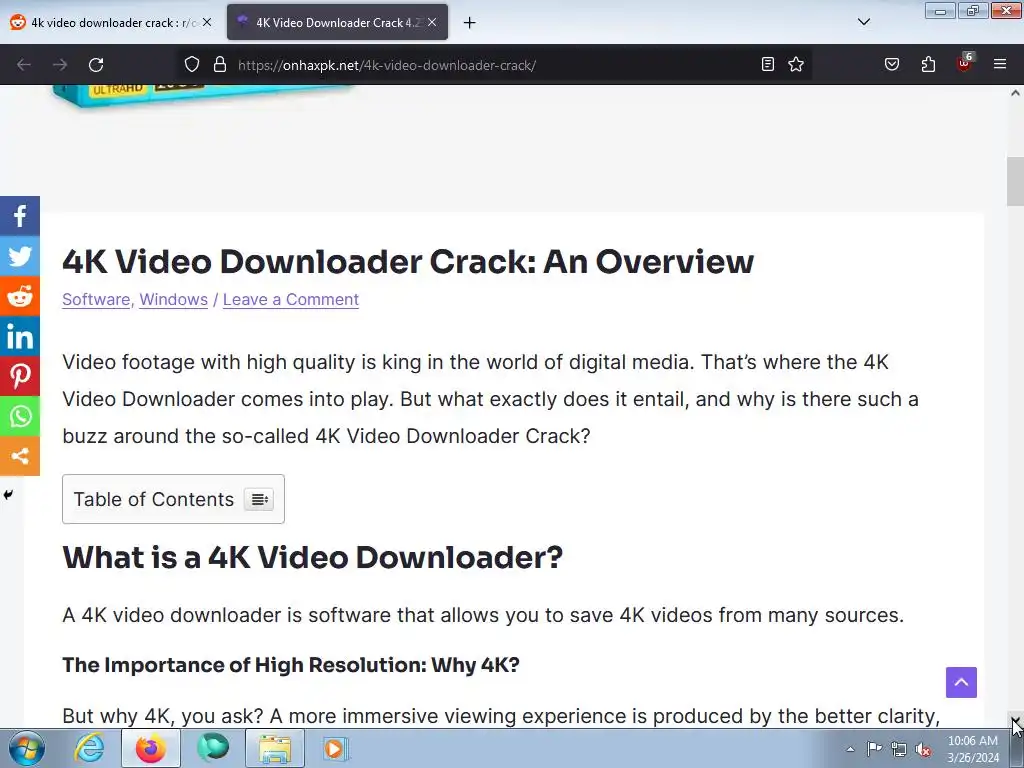Follow the Leave a Comment link
The width and height of the screenshot is (1024, 768).
[x=291, y=299]
